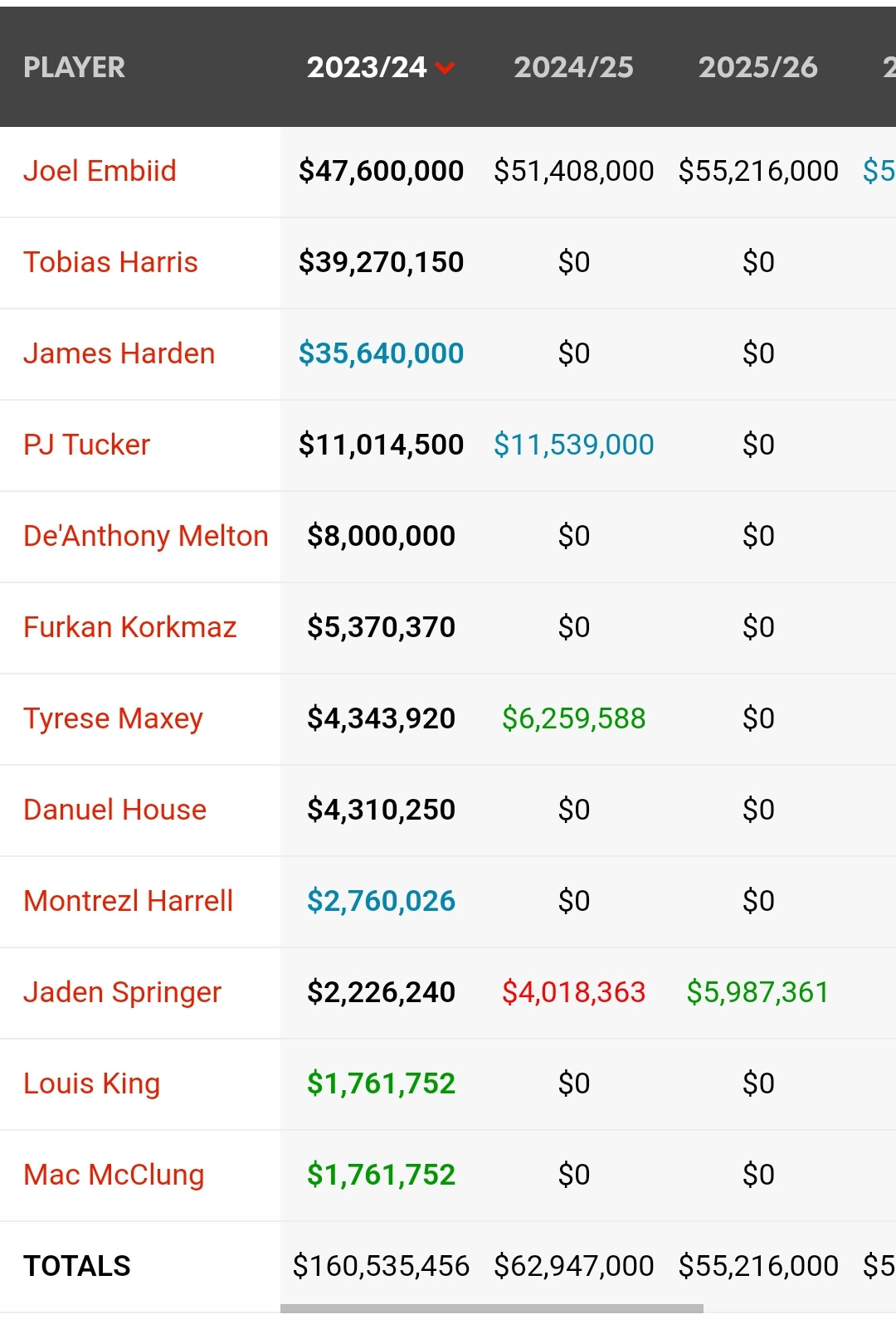
Task: Open Joel Embiid's player page
Action: pyautogui.click(x=100, y=171)
